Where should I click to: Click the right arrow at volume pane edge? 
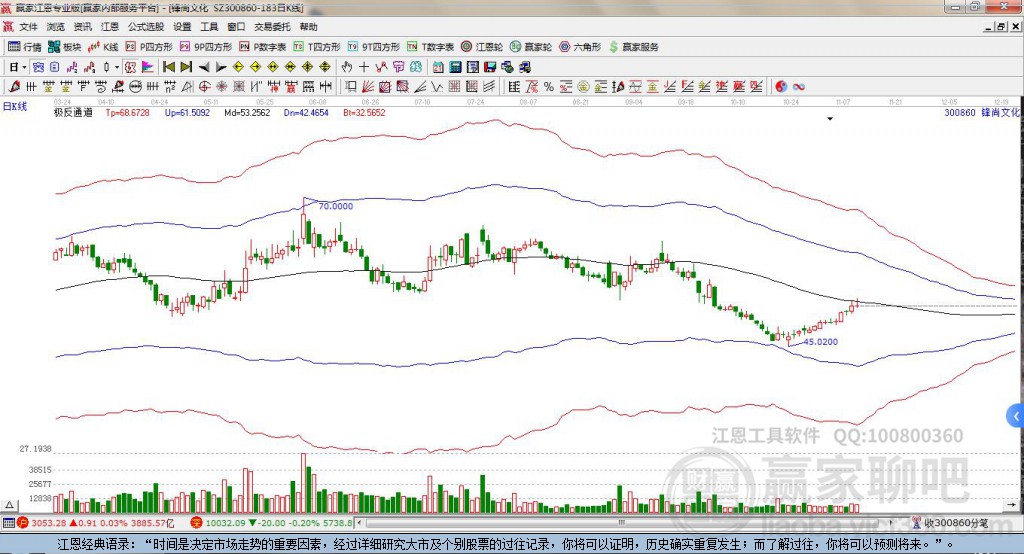[1013, 504]
